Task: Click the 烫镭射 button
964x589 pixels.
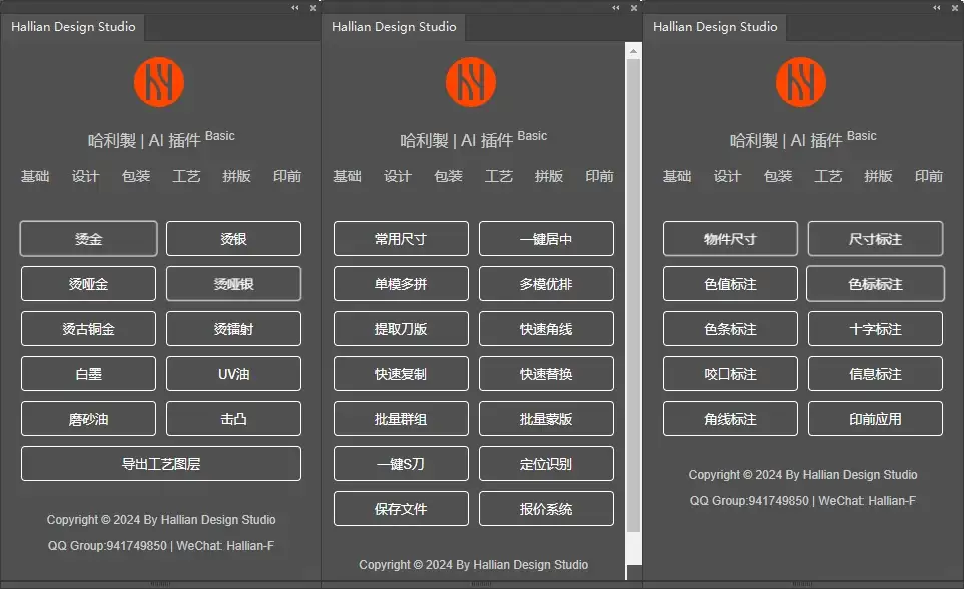Action: 234,328
